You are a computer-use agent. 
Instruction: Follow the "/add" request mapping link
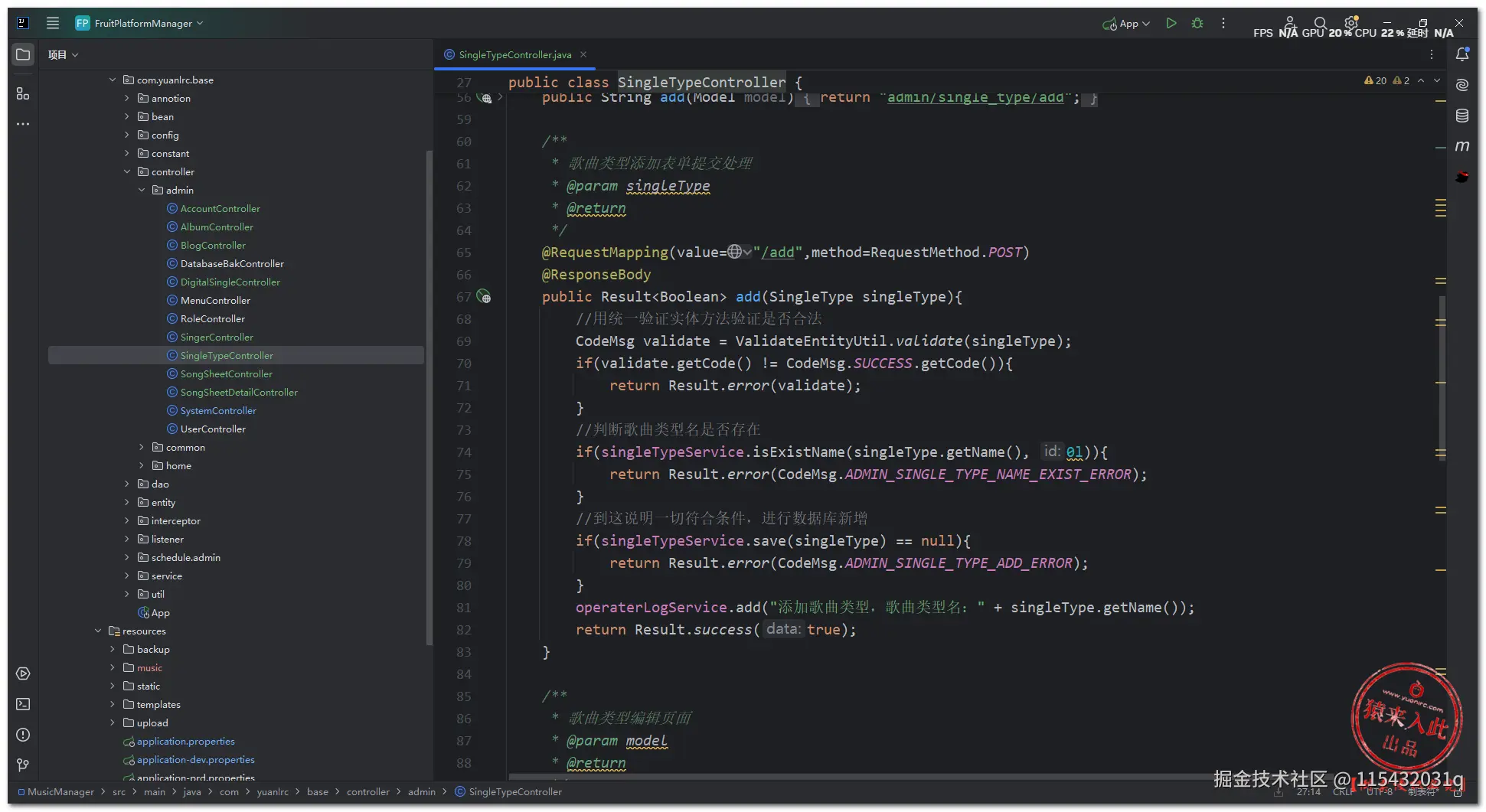[778, 253]
